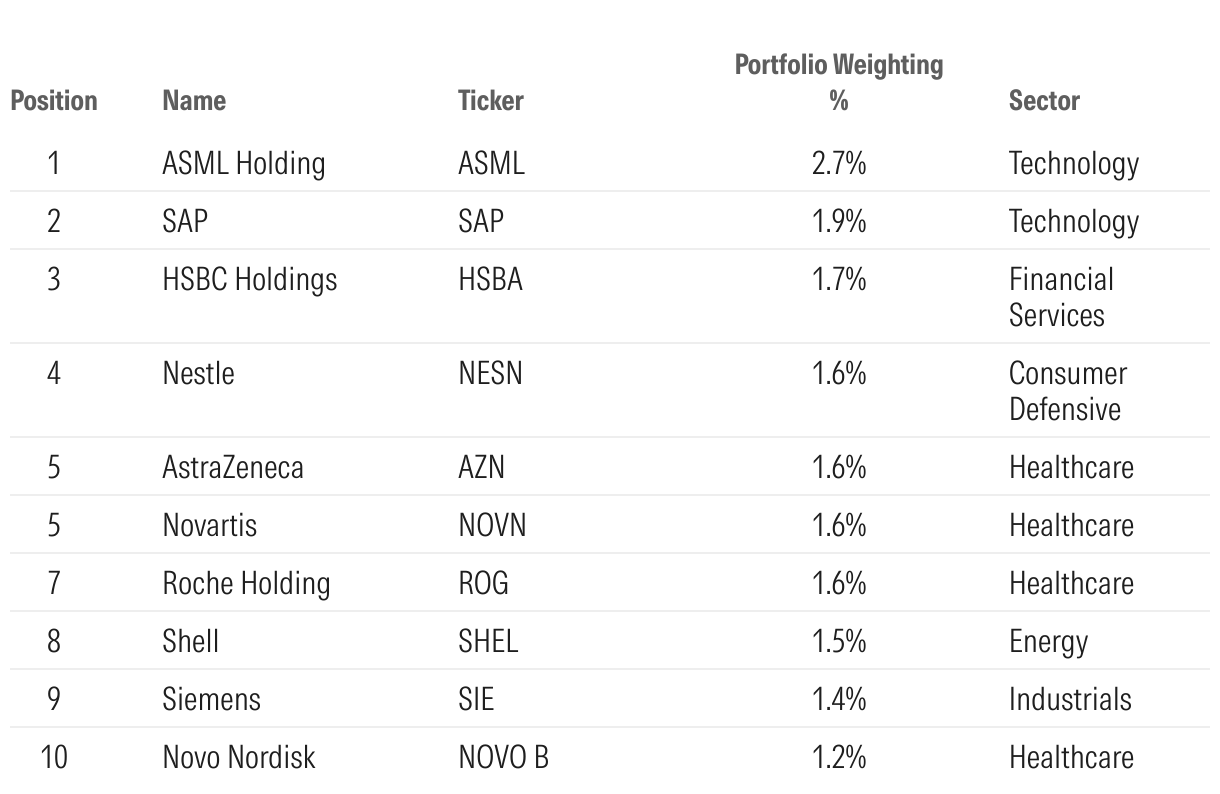Image resolution: width=1220 pixels, height=794 pixels.
Task: Click the SHEL ticker symbol
Action: [488, 641]
